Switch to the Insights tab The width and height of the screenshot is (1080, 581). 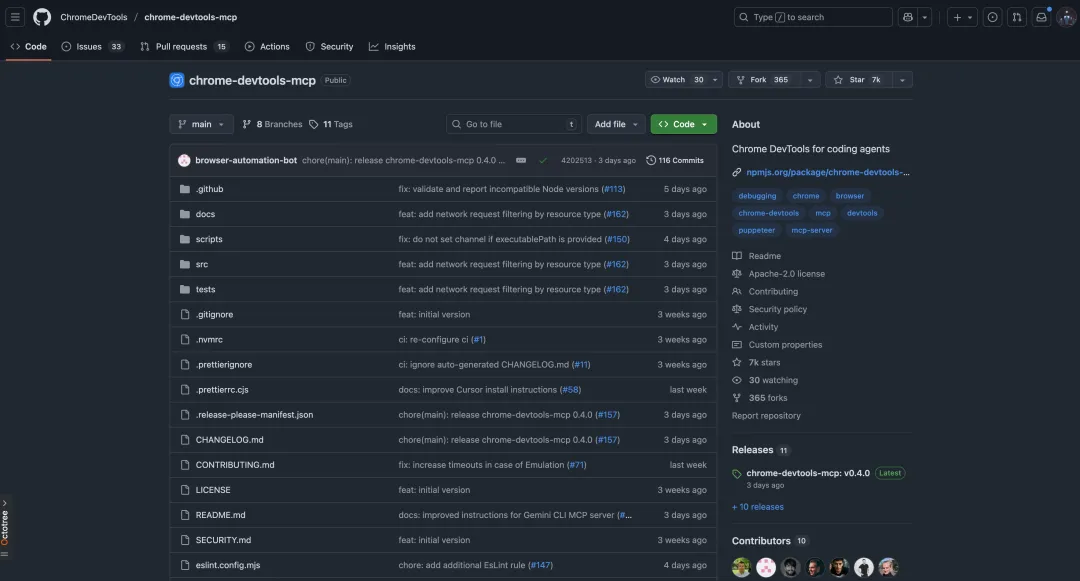click(x=392, y=47)
